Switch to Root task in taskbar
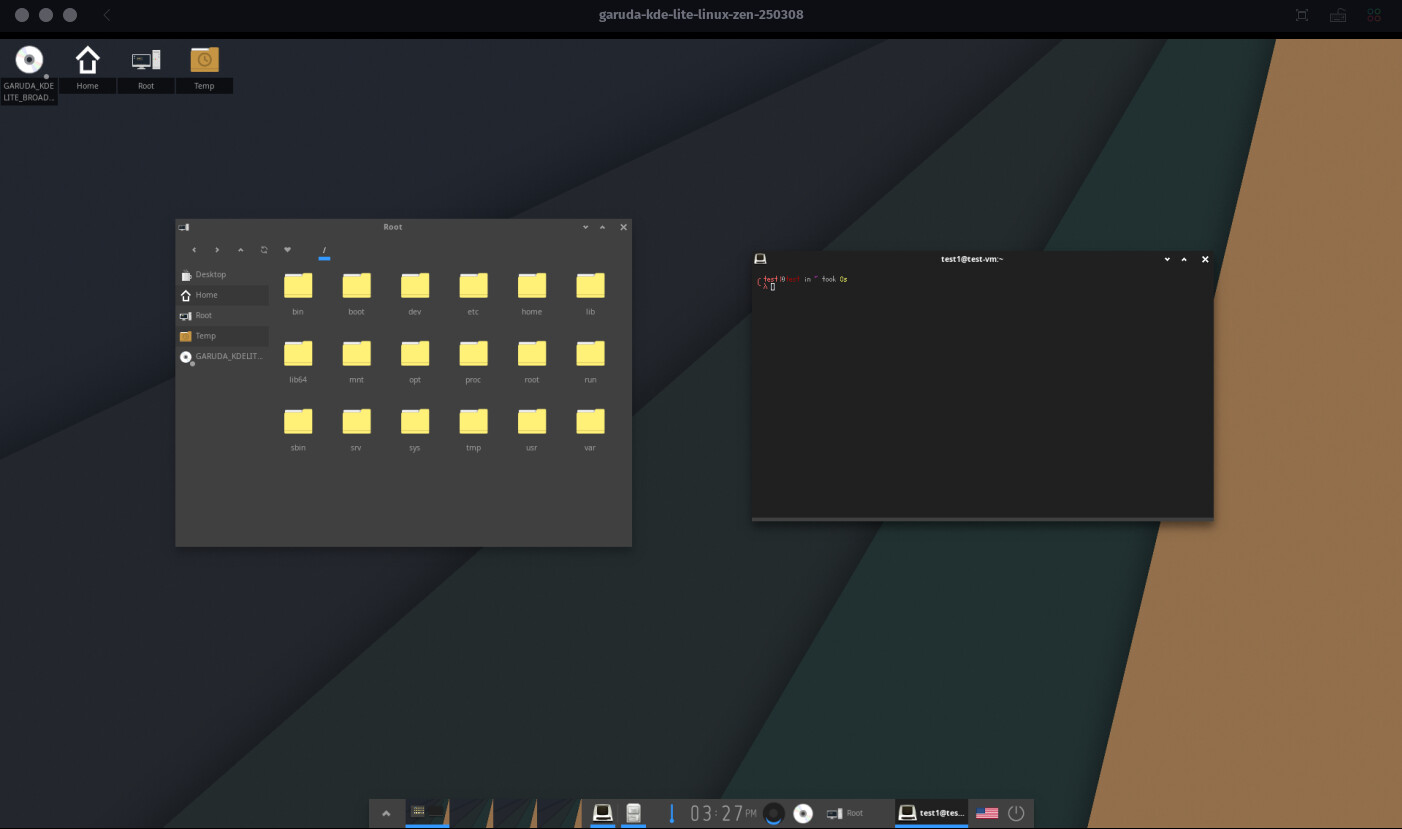The height and width of the screenshot is (829, 1402). pos(856,813)
